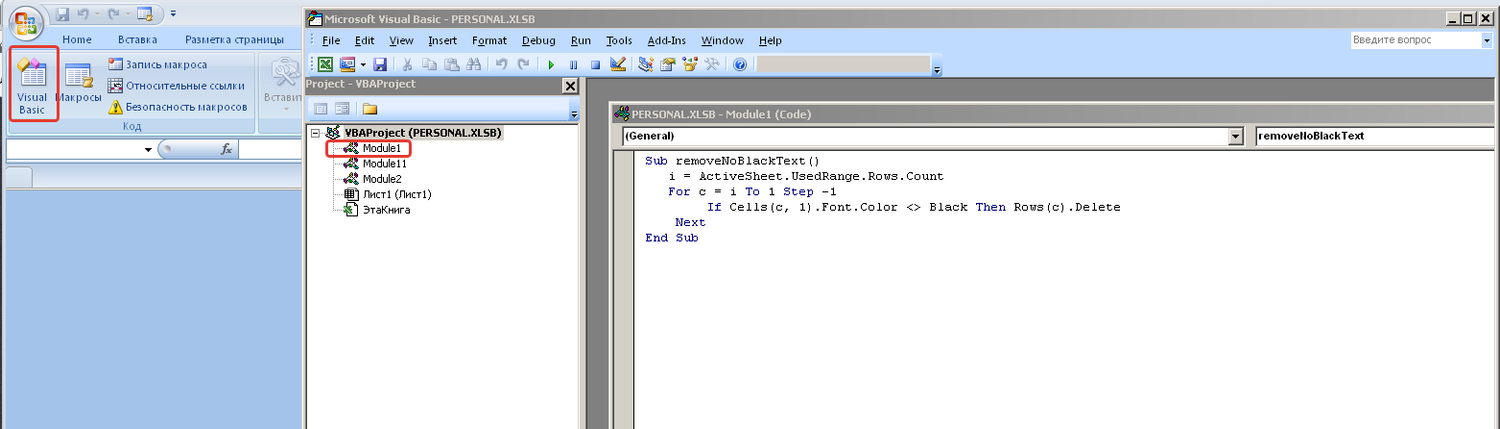Viewport: 1500px width, 429px height.
Task: Click the Insert UserForm toolbar icon
Action: [x=348, y=64]
